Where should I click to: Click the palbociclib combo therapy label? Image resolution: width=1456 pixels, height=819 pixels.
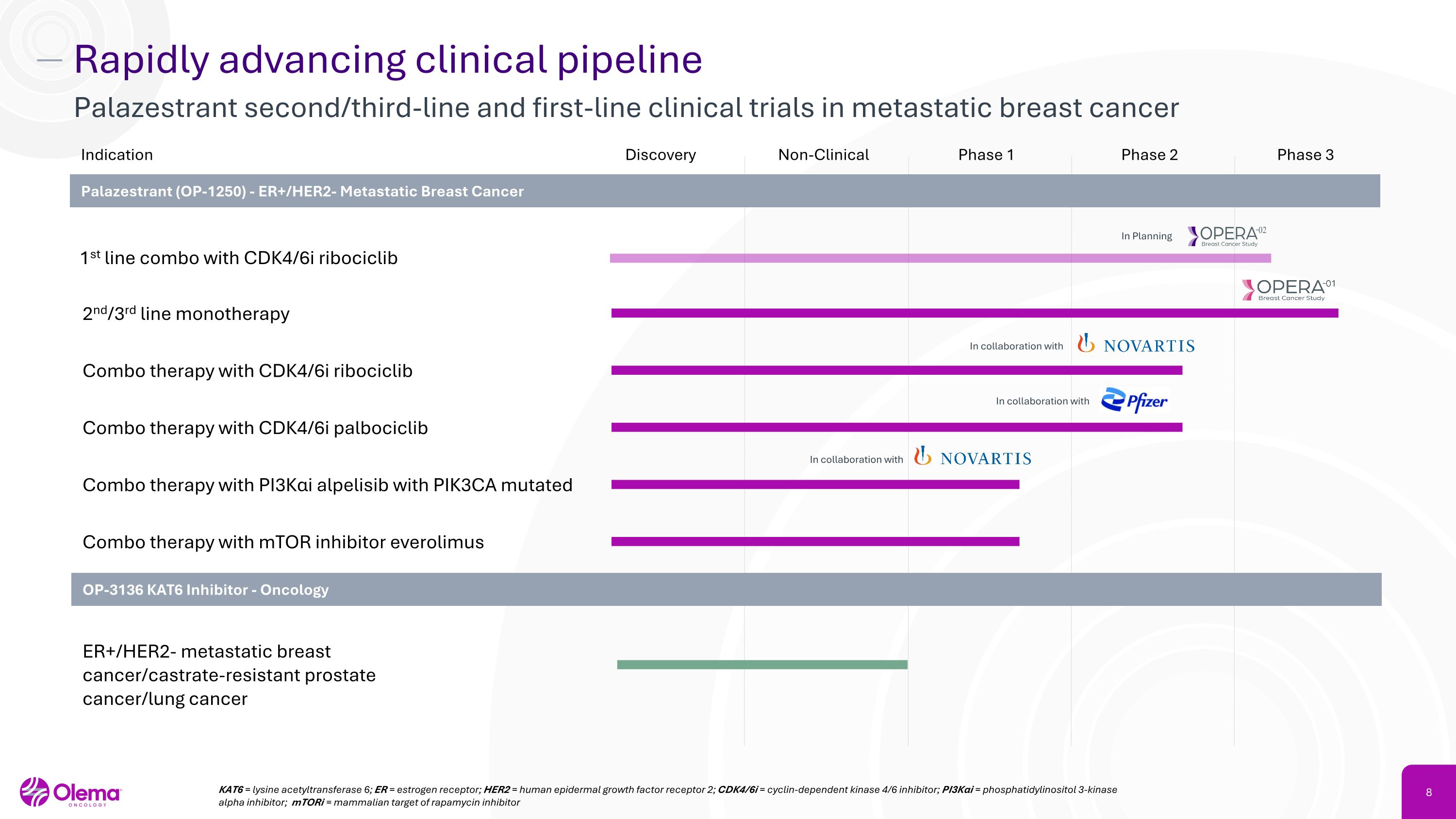[255, 428]
